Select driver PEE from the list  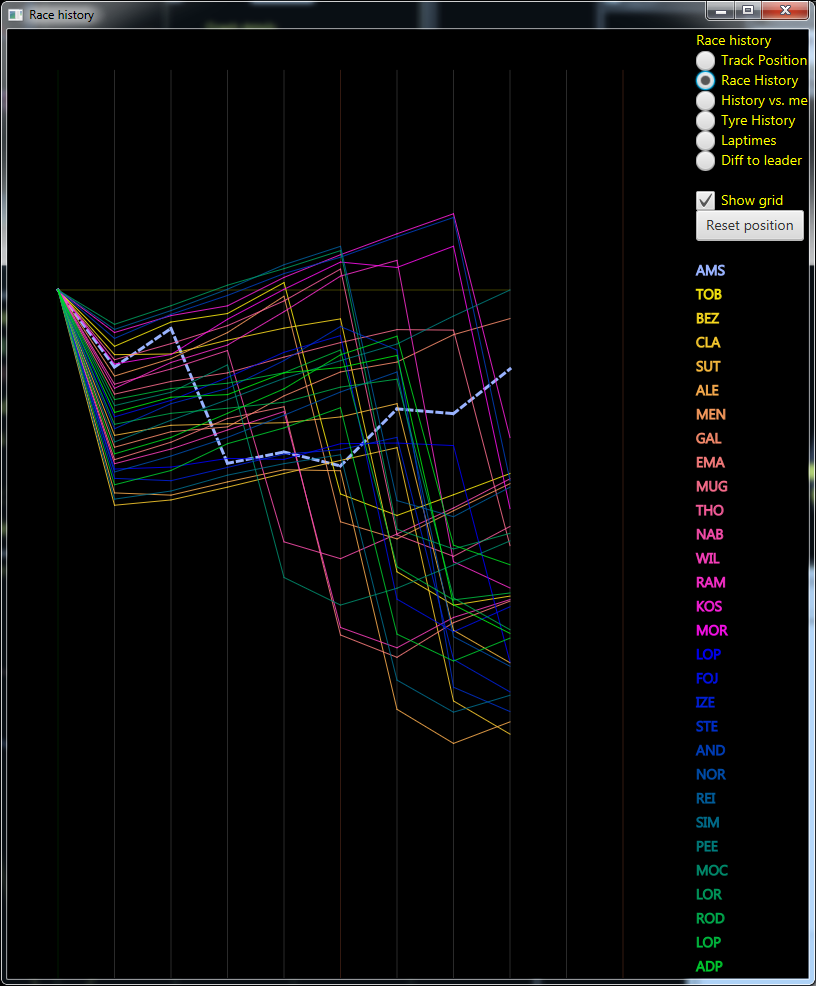[707, 846]
